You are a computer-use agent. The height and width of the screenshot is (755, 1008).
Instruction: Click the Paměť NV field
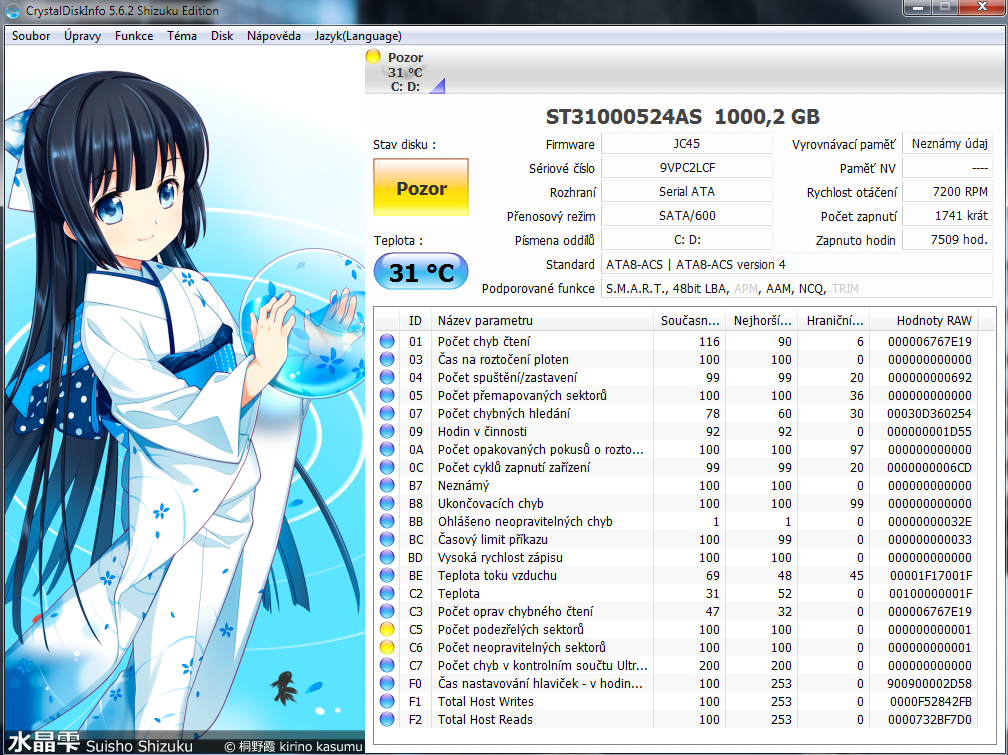point(948,168)
